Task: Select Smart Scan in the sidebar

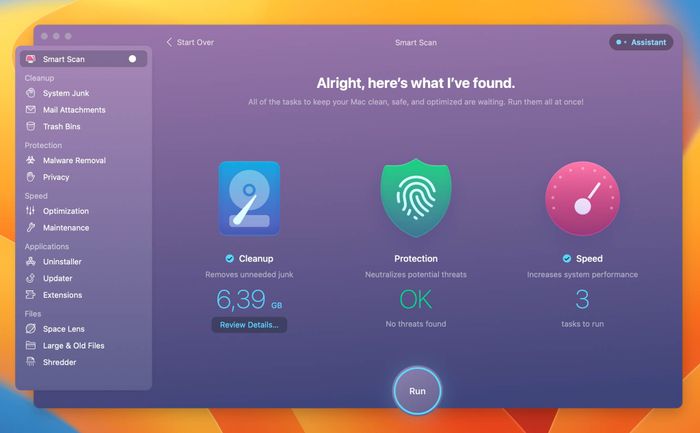Action: click(83, 59)
